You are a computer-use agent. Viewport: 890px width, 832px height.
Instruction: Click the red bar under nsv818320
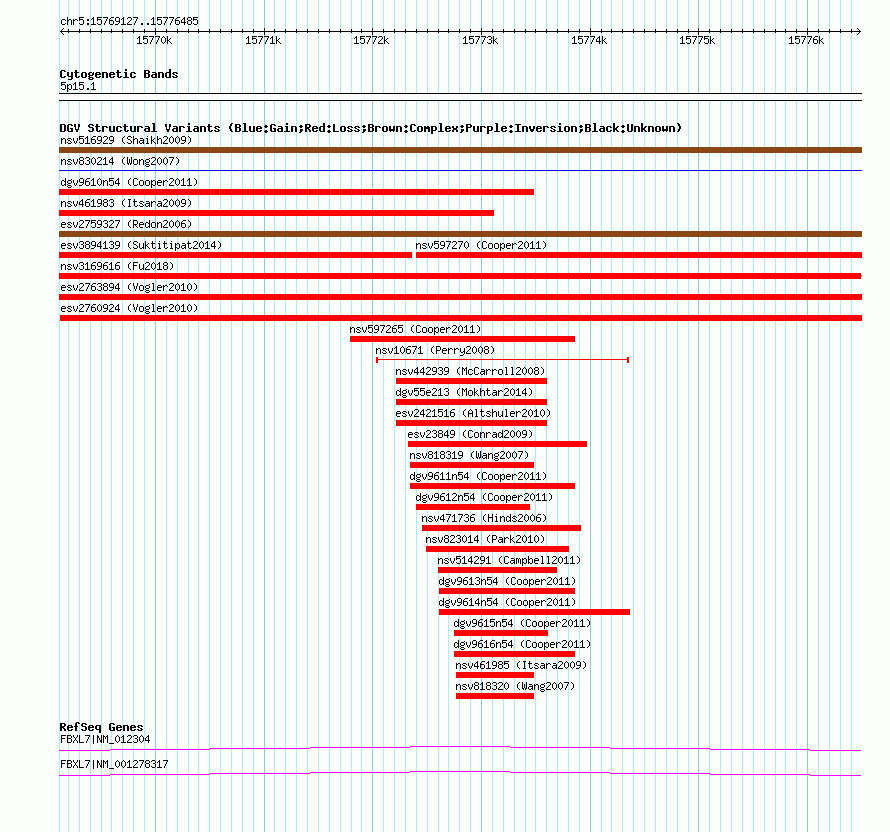click(495, 696)
